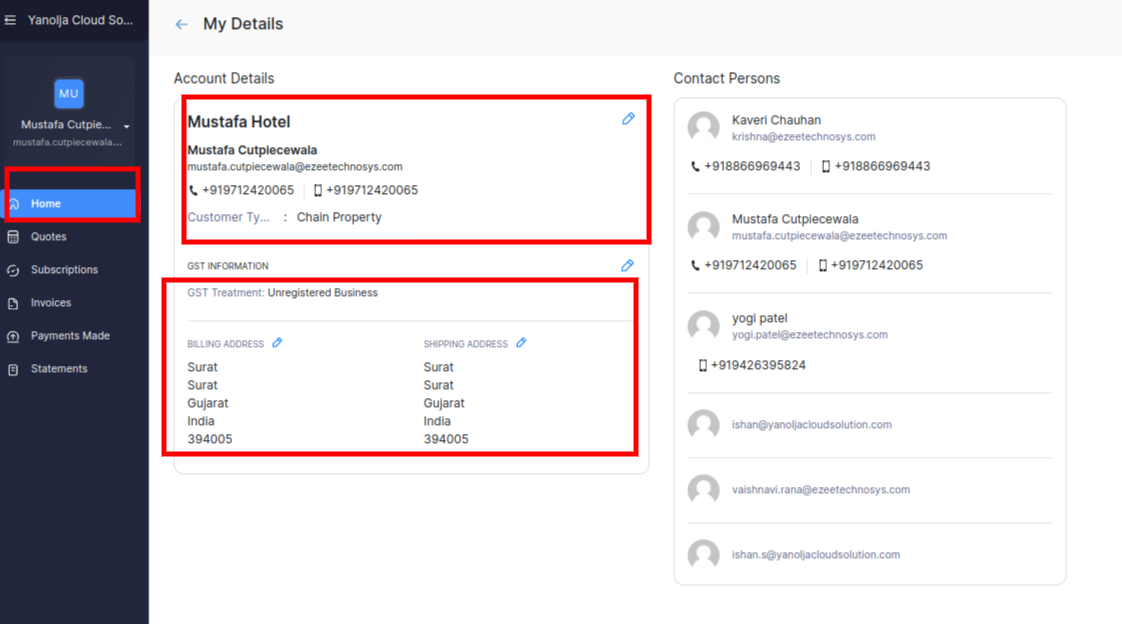Click ishan@yanoljacloudsolution.com contact entry
Screen dimensions: 1122x624
811,425
